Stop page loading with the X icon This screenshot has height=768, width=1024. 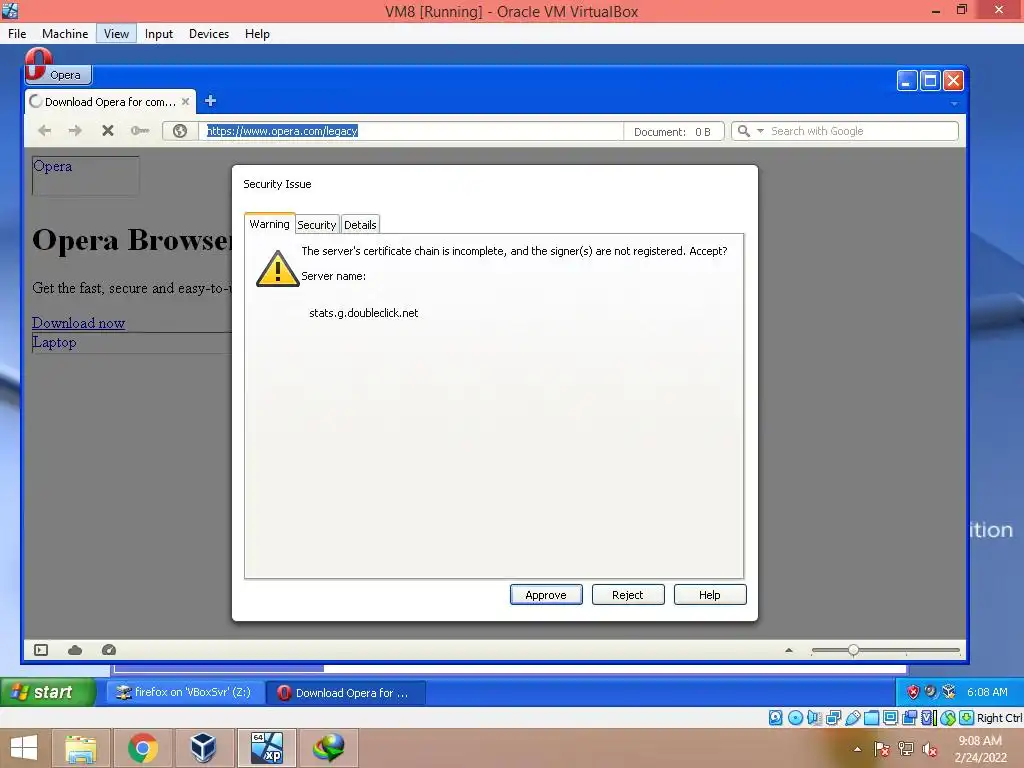(x=108, y=131)
